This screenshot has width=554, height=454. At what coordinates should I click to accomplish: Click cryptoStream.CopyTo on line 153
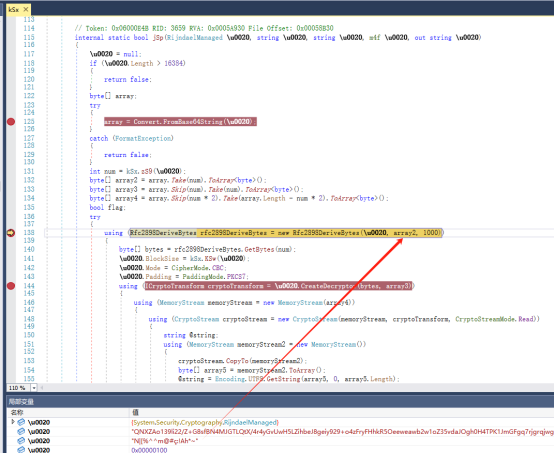pos(213,361)
